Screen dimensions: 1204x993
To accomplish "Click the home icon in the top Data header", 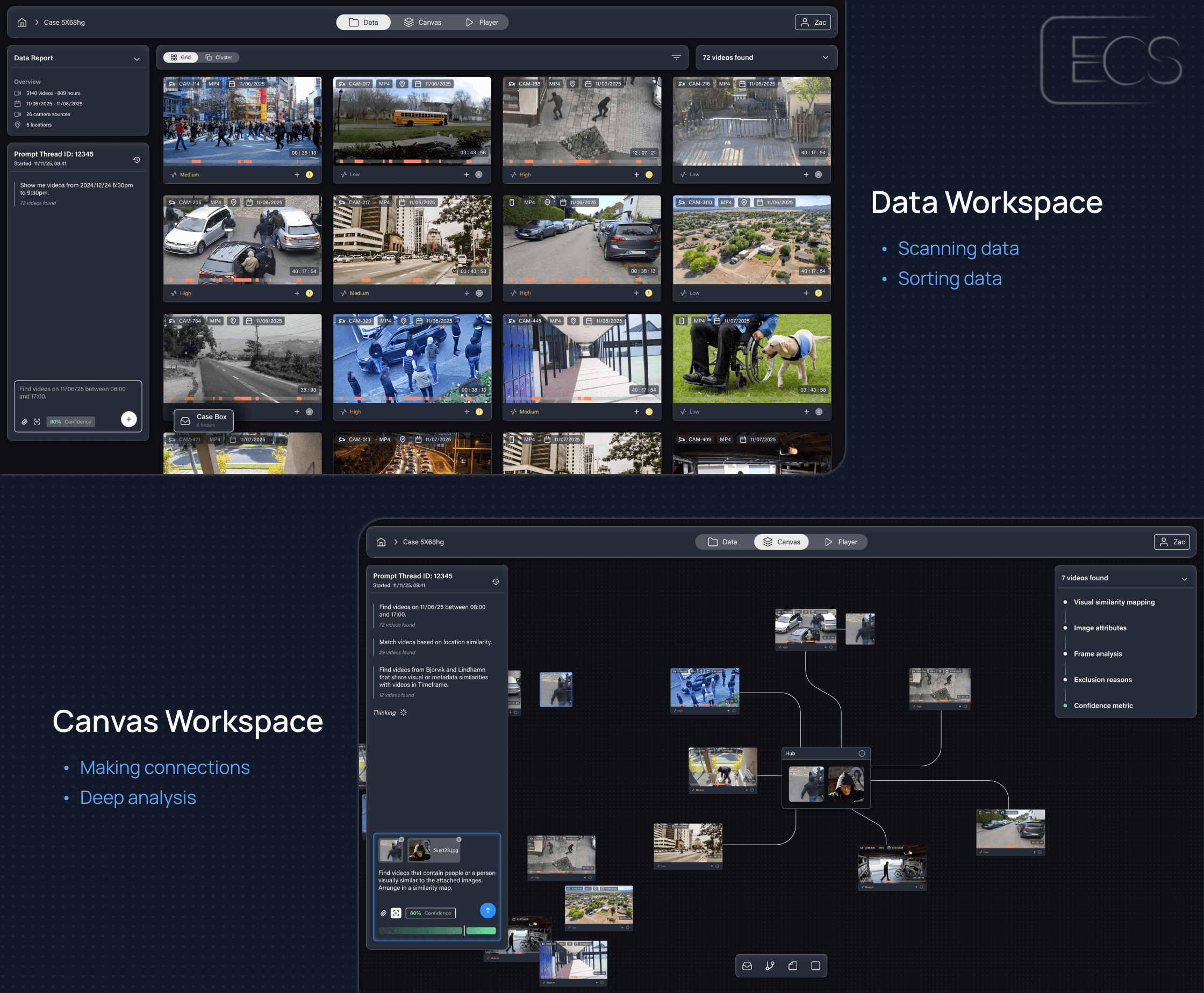I will tap(21, 23).
